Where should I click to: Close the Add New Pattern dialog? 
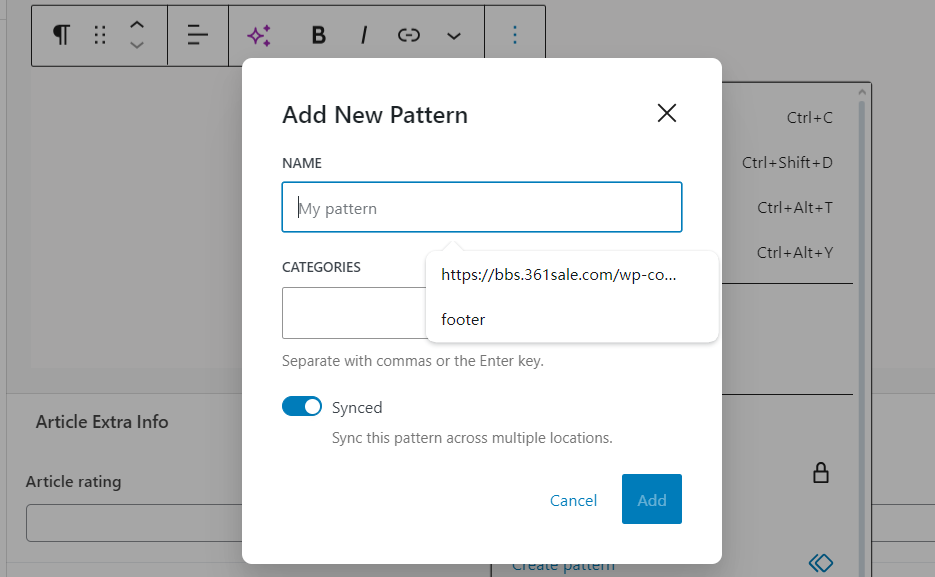[x=667, y=113]
